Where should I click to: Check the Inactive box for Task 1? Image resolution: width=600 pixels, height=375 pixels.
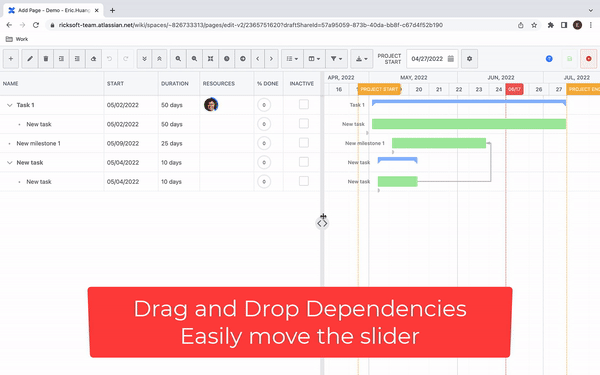pos(304,104)
